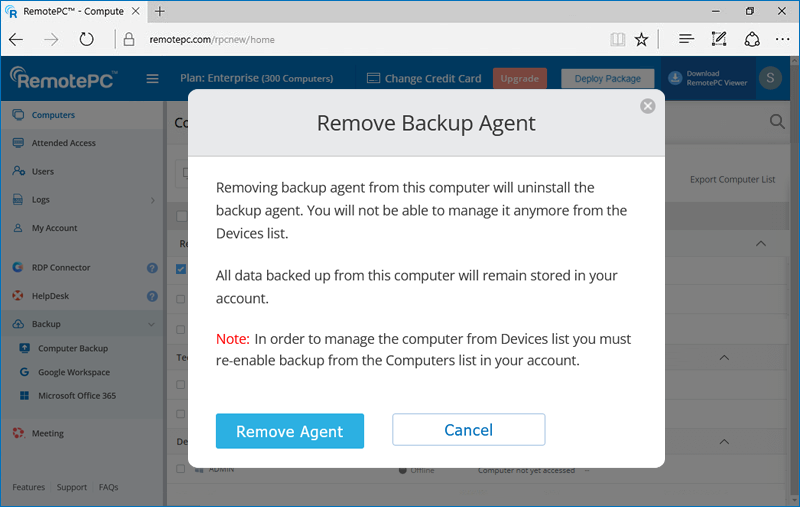Open the user profile avatar S
This screenshot has height=507, width=800.
point(769,78)
